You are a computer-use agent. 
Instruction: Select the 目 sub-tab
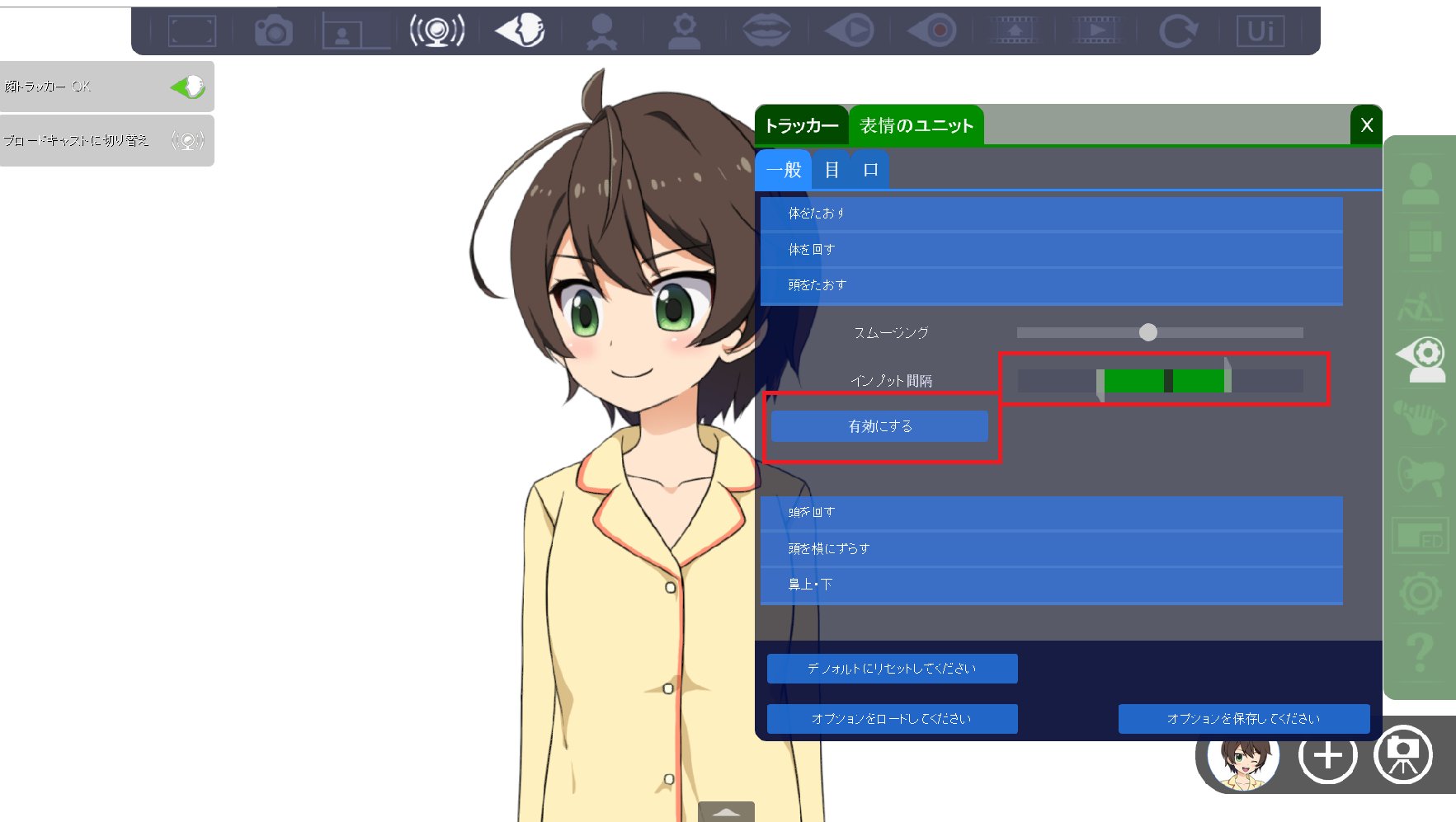(832, 170)
